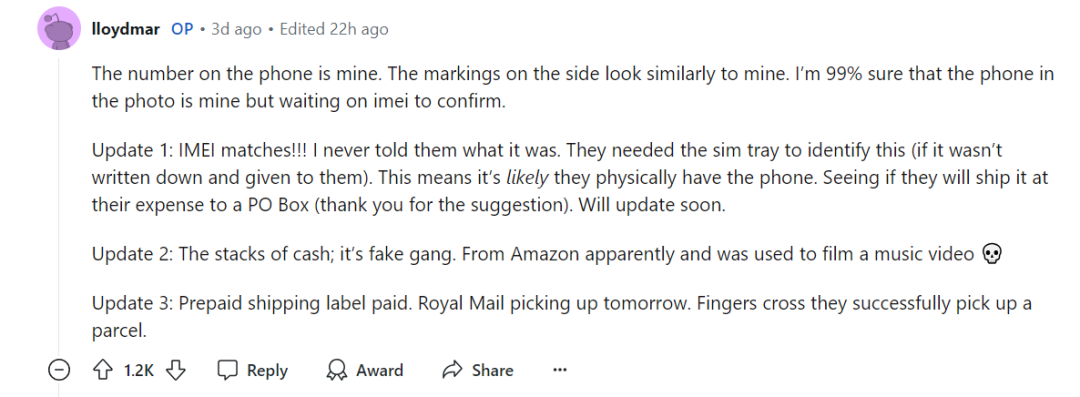The height and width of the screenshot is (397, 1080).
Task: Open the more options ellipsis menu
Action: (559, 370)
